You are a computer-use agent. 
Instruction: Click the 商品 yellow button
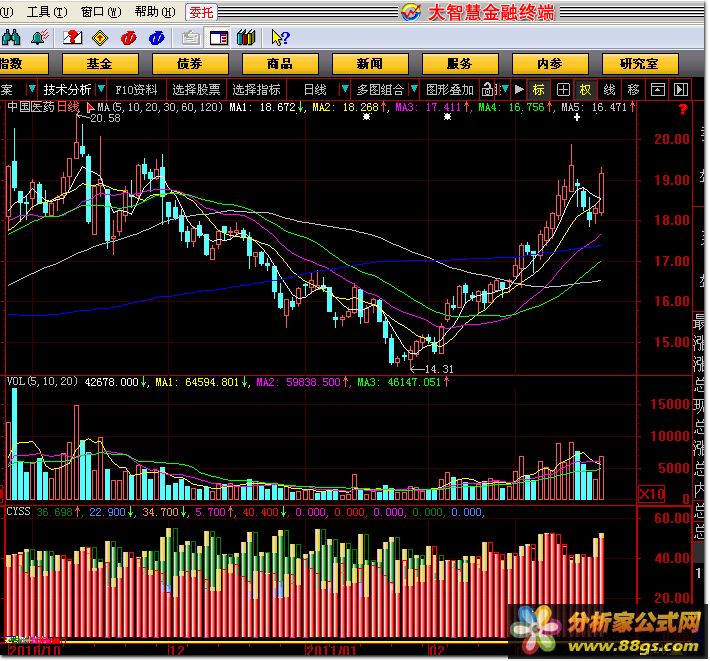tap(280, 64)
